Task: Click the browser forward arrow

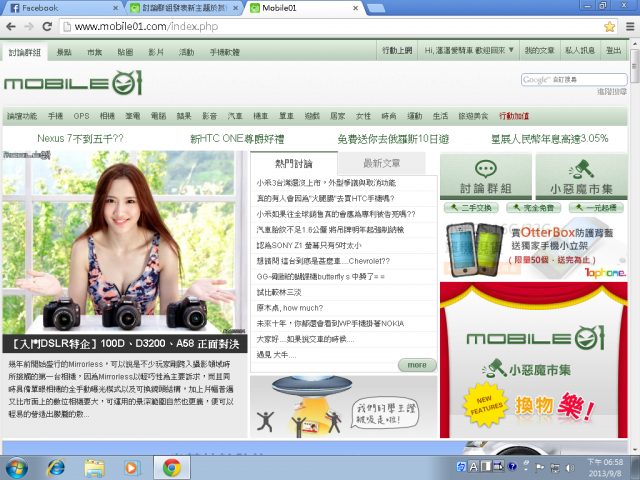Action: click(x=29, y=27)
